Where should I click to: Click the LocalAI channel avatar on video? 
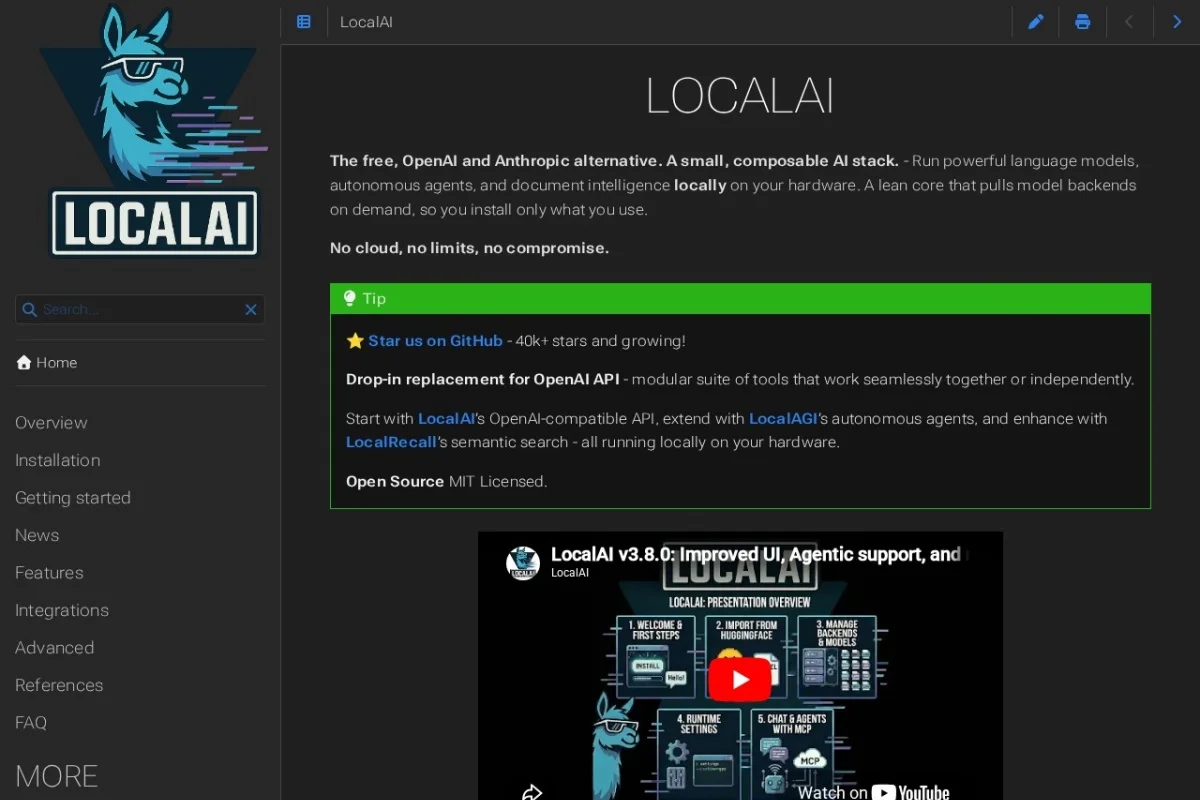click(523, 563)
